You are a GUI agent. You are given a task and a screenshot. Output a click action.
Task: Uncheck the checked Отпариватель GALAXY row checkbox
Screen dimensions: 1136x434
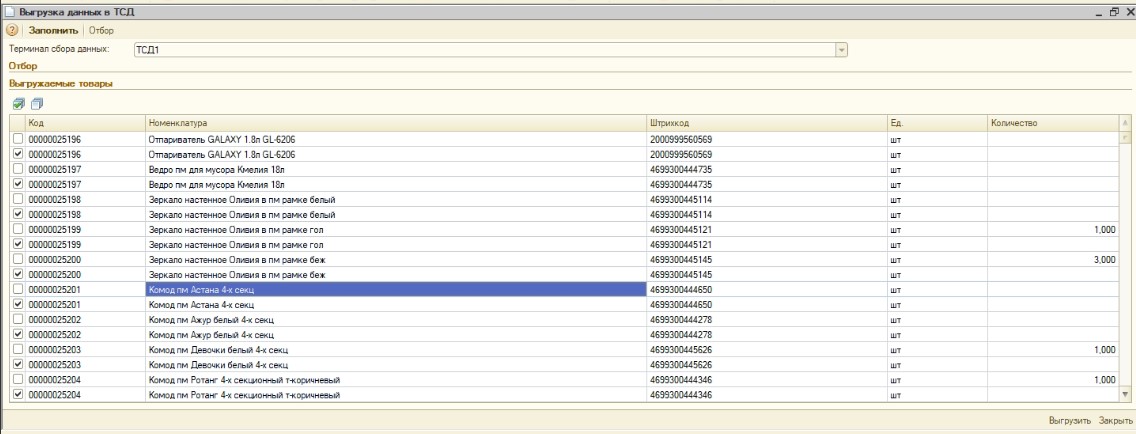tap(16, 155)
